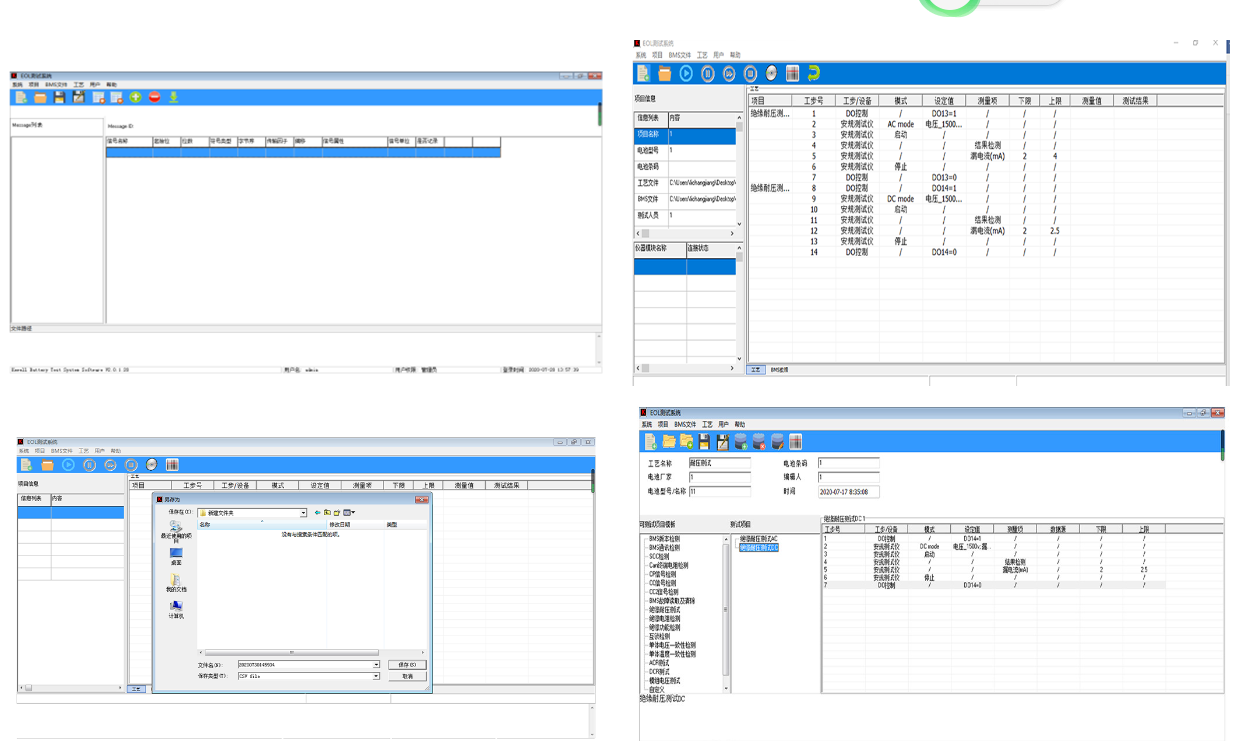
Task: Expand the 保存在 folder dropdown
Action: (303, 513)
